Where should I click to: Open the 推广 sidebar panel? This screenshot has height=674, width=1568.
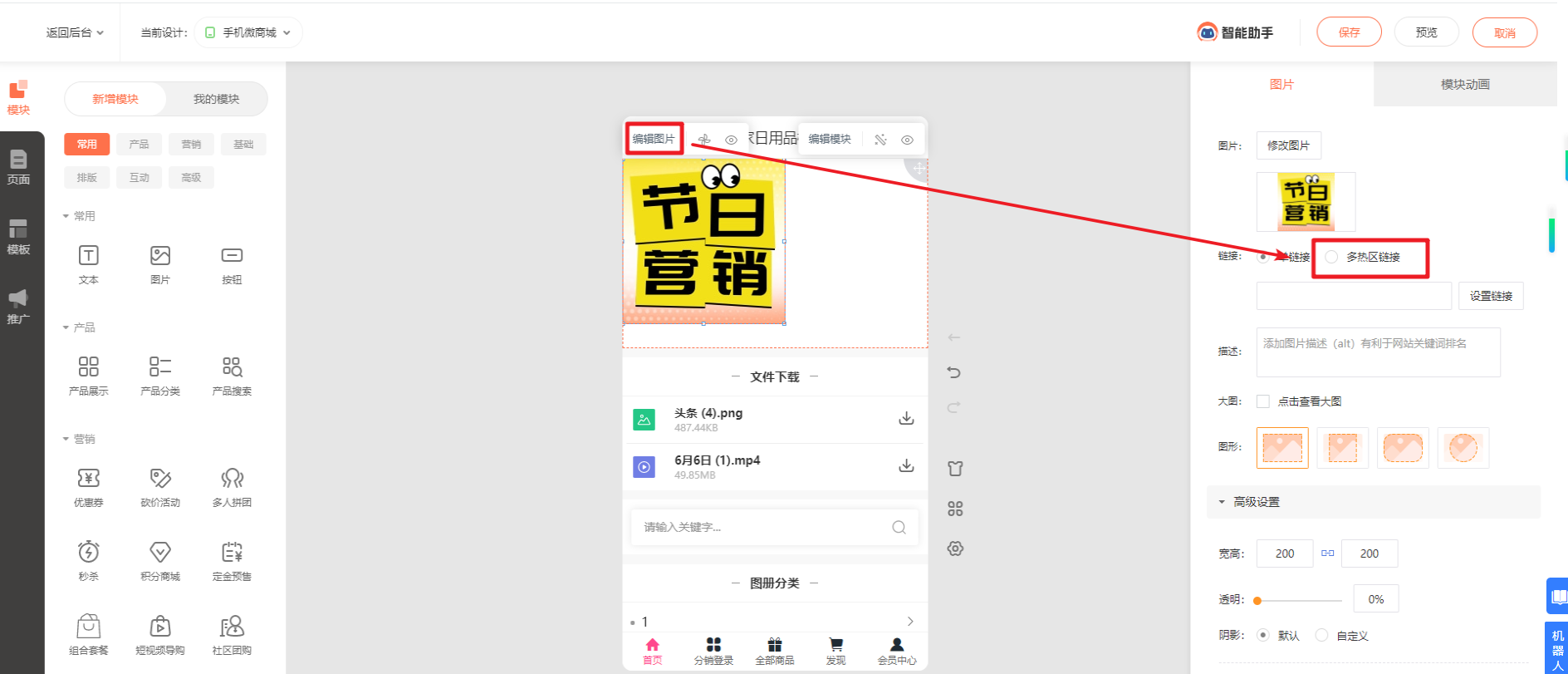18,306
